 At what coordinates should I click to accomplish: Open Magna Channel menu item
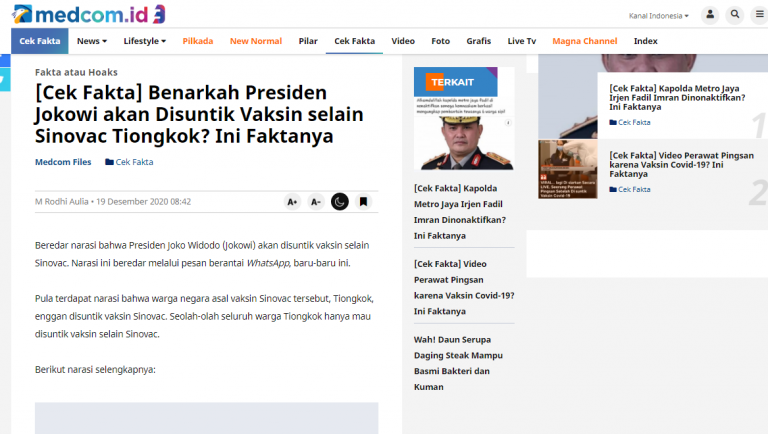584,41
